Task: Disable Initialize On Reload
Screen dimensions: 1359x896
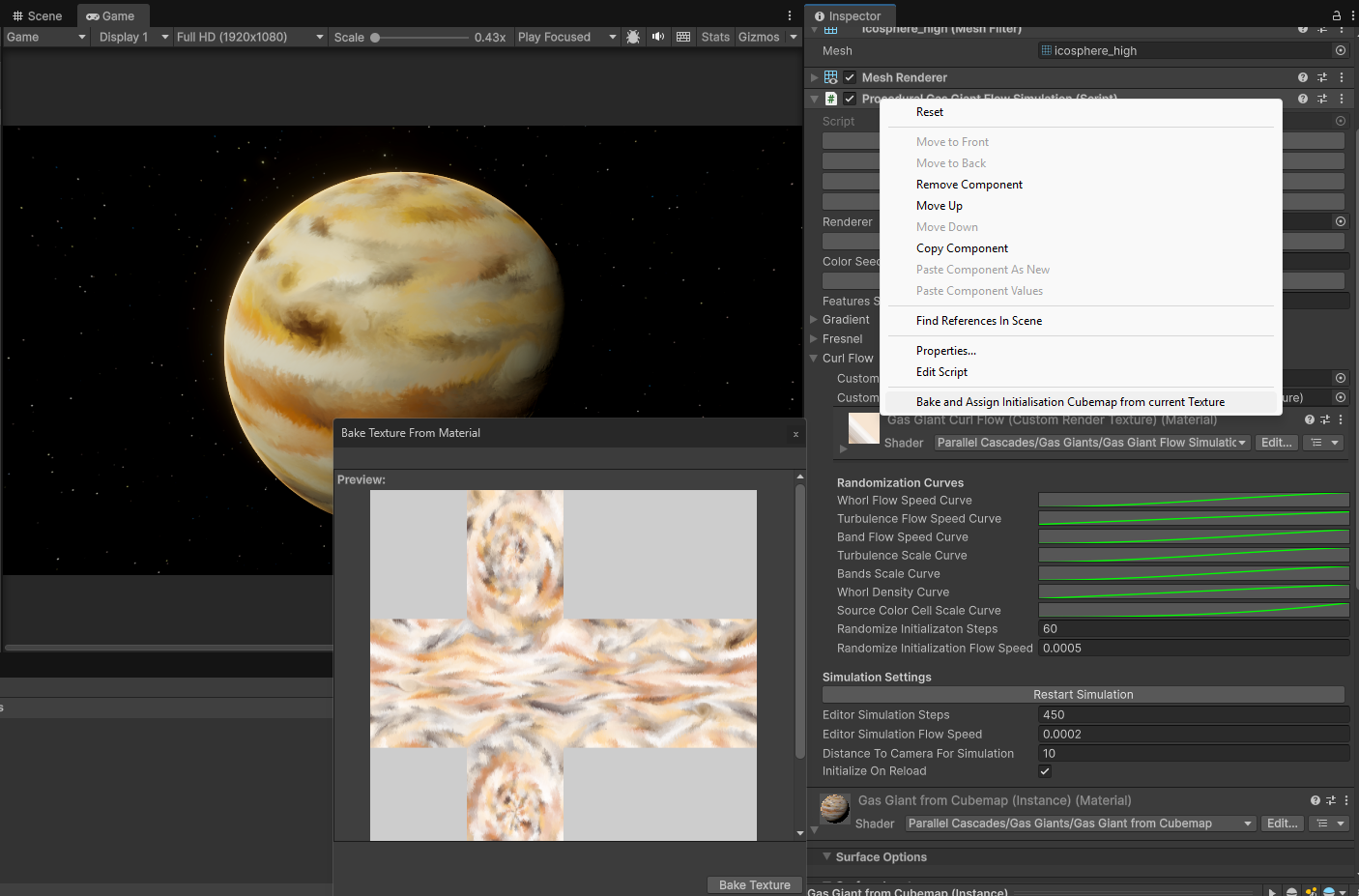Action: coord(1045,770)
